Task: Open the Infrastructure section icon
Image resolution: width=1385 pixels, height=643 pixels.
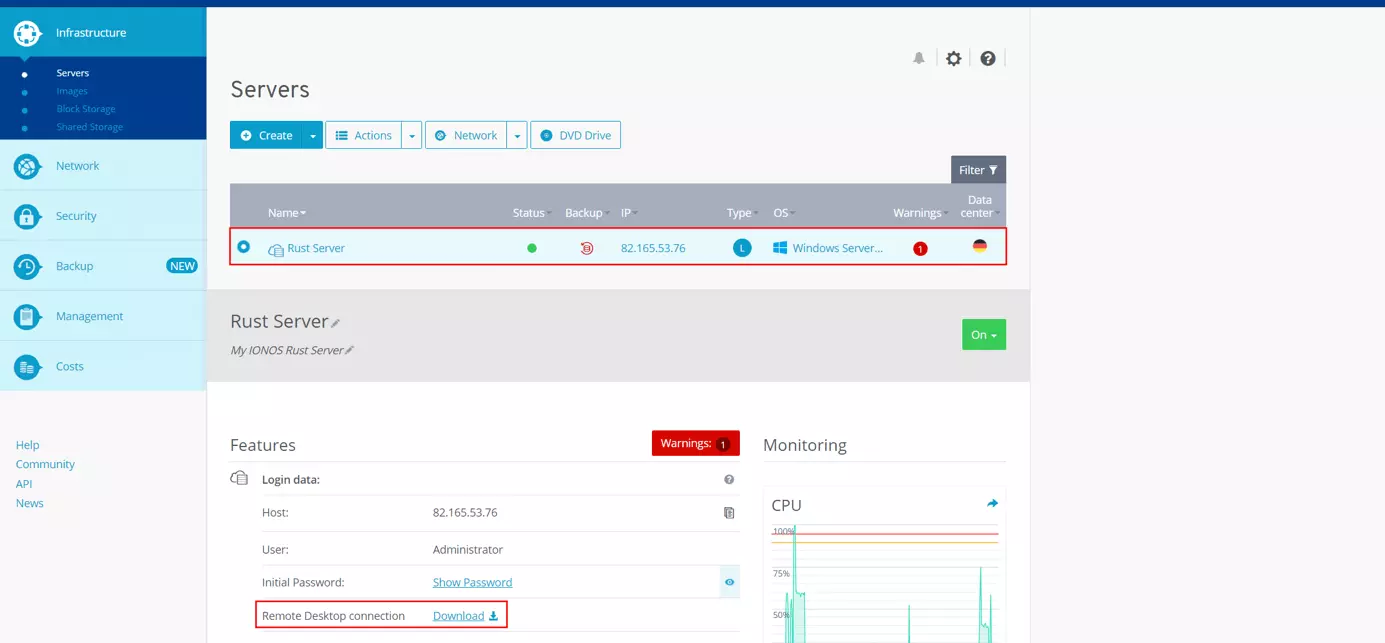Action: [x=27, y=33]
